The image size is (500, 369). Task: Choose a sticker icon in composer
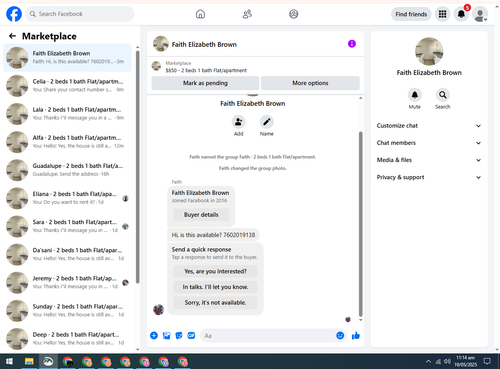[179, 335]
